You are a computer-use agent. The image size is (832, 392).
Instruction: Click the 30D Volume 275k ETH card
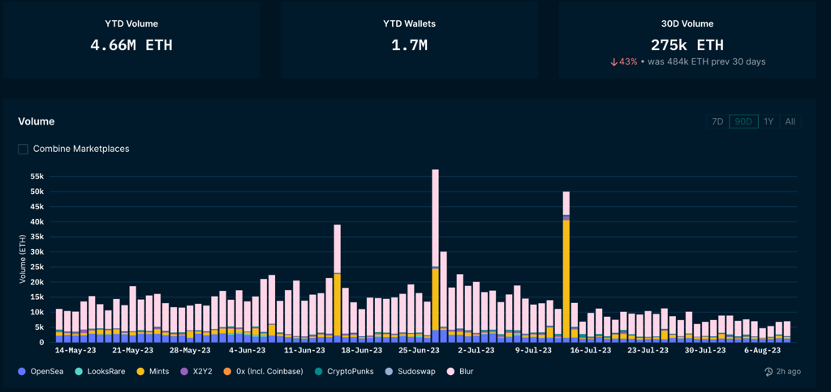click(687, 40)
